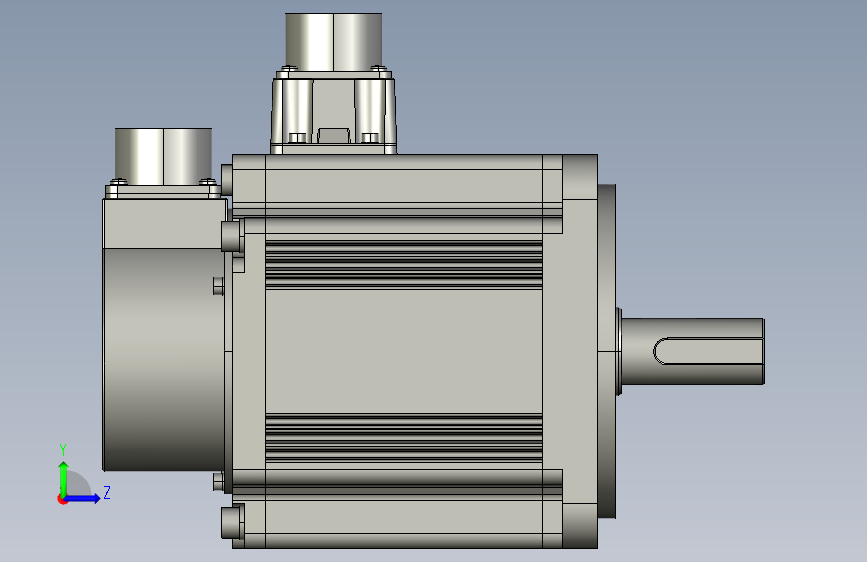Select the front mounting flange plate

580,352
